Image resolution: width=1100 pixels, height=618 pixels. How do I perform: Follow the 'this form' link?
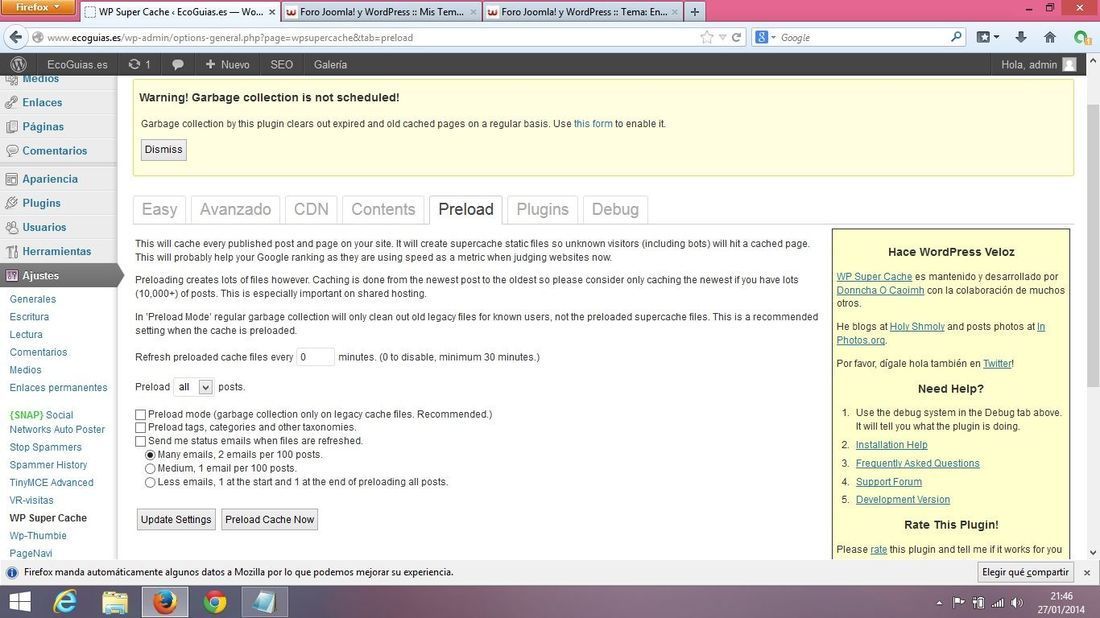point(593,123)
